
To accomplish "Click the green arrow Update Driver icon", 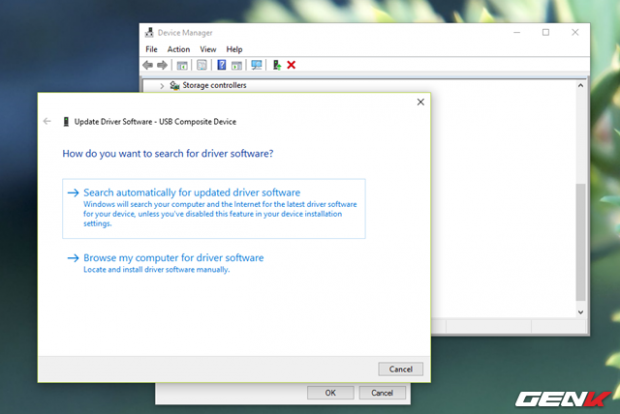I will pos(276,65).
